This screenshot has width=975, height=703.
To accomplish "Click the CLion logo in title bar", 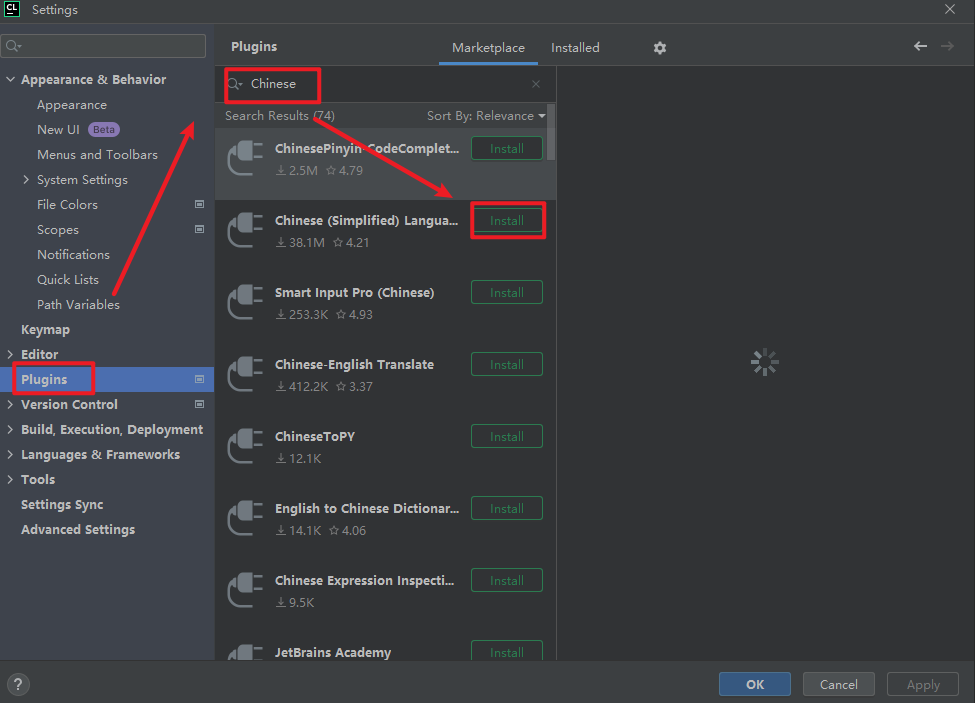I will click(x=12, y=9).
